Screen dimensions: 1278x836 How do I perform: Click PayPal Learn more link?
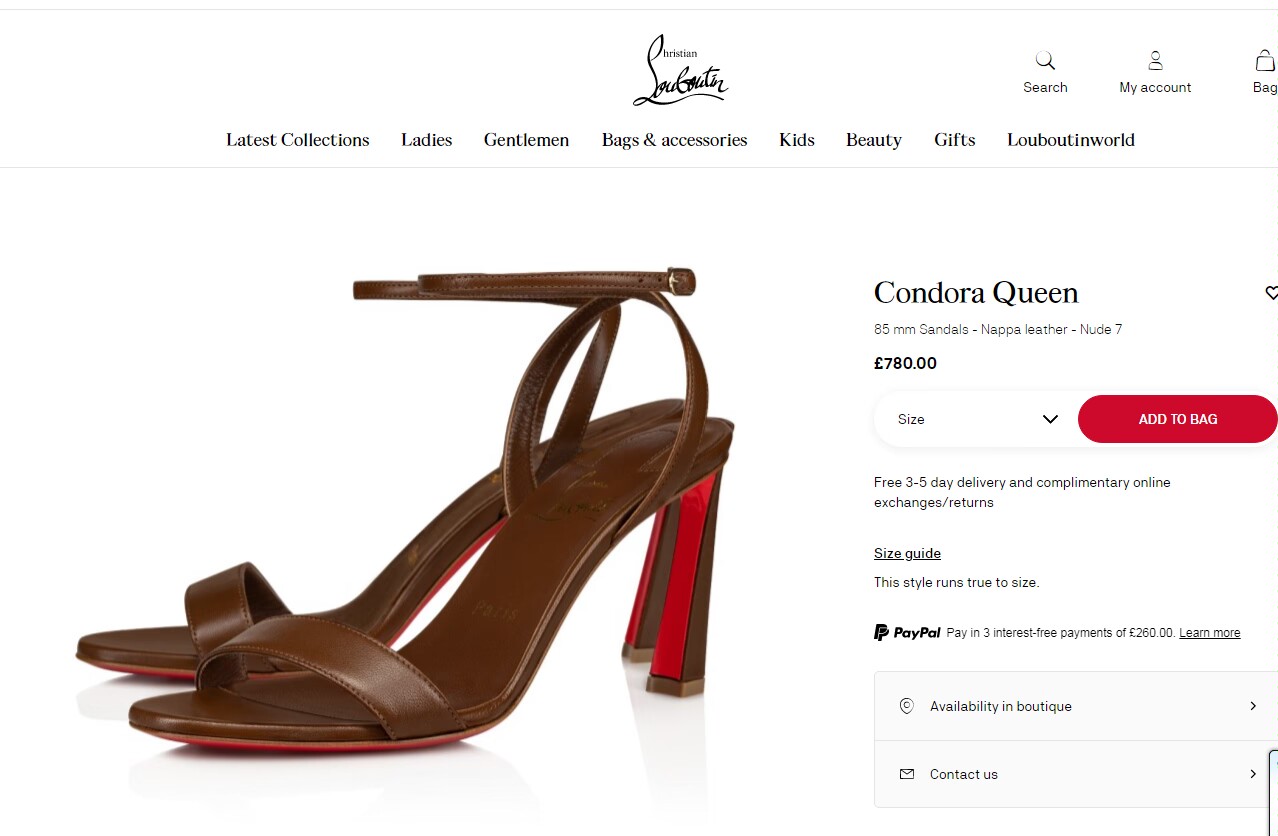tap(1210, 633)
